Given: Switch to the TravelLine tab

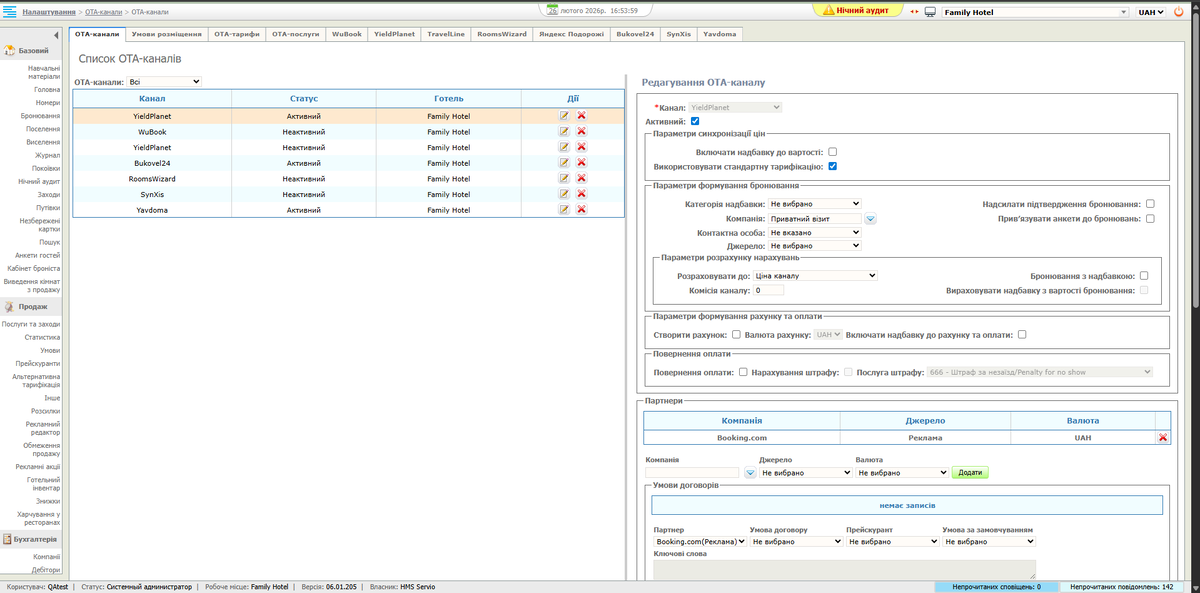Looking at the screenshot, I should (x=446, y=34).
